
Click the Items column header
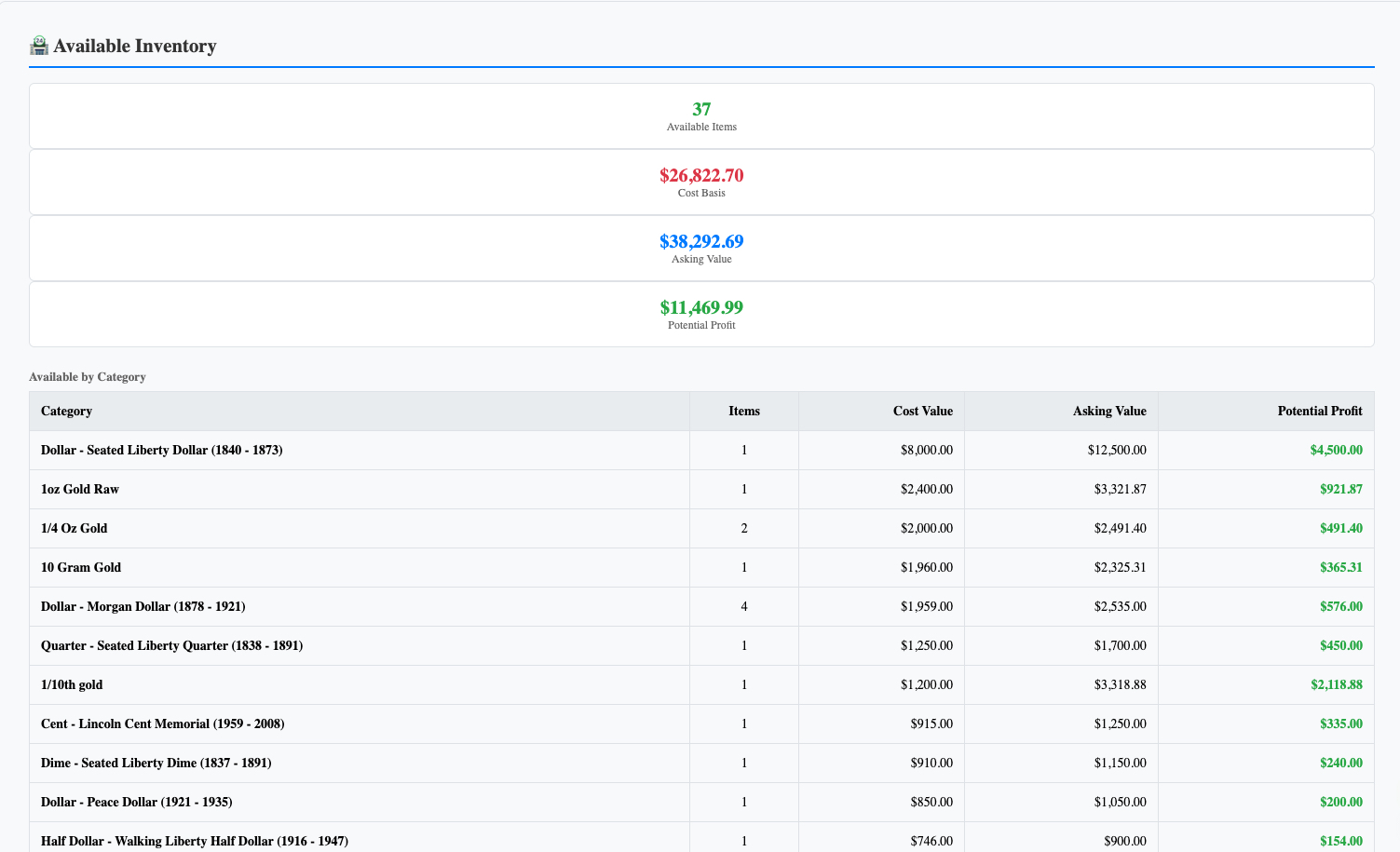744,411
